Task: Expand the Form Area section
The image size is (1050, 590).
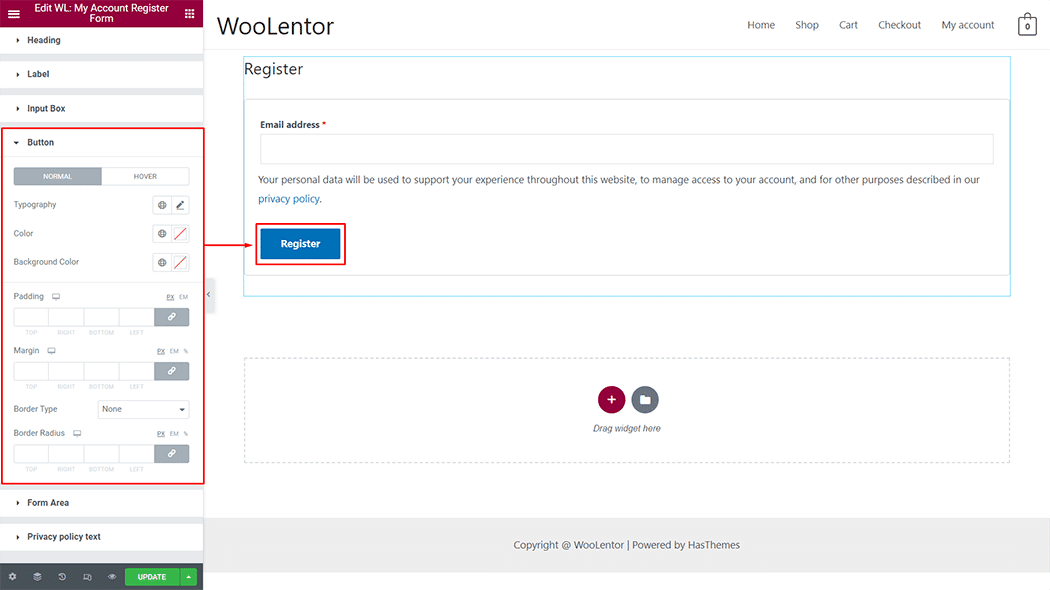Action: [x=48, y=503]
